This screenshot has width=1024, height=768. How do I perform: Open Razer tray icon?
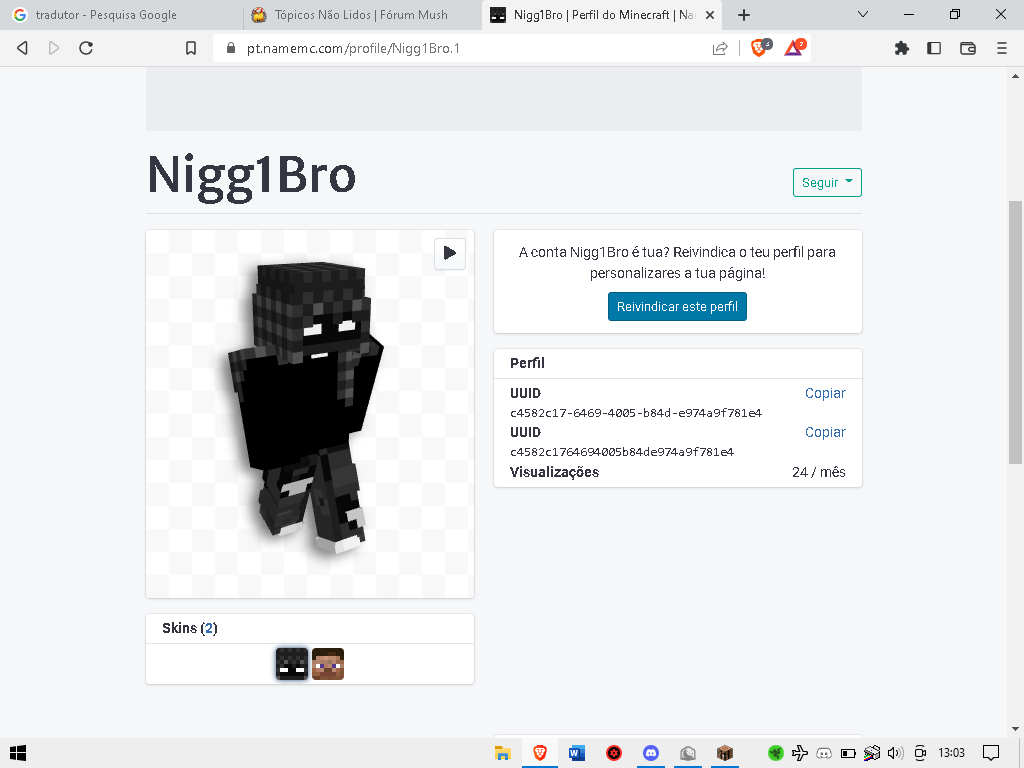click(x=775, y=753)
